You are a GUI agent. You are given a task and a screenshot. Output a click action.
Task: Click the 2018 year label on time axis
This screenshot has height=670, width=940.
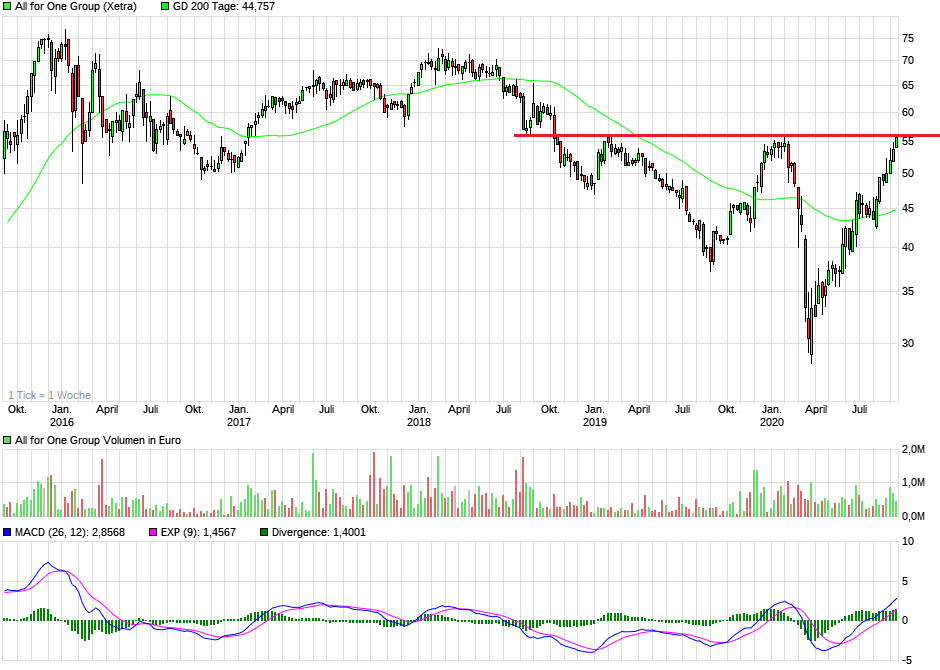(x=418, y=423)
